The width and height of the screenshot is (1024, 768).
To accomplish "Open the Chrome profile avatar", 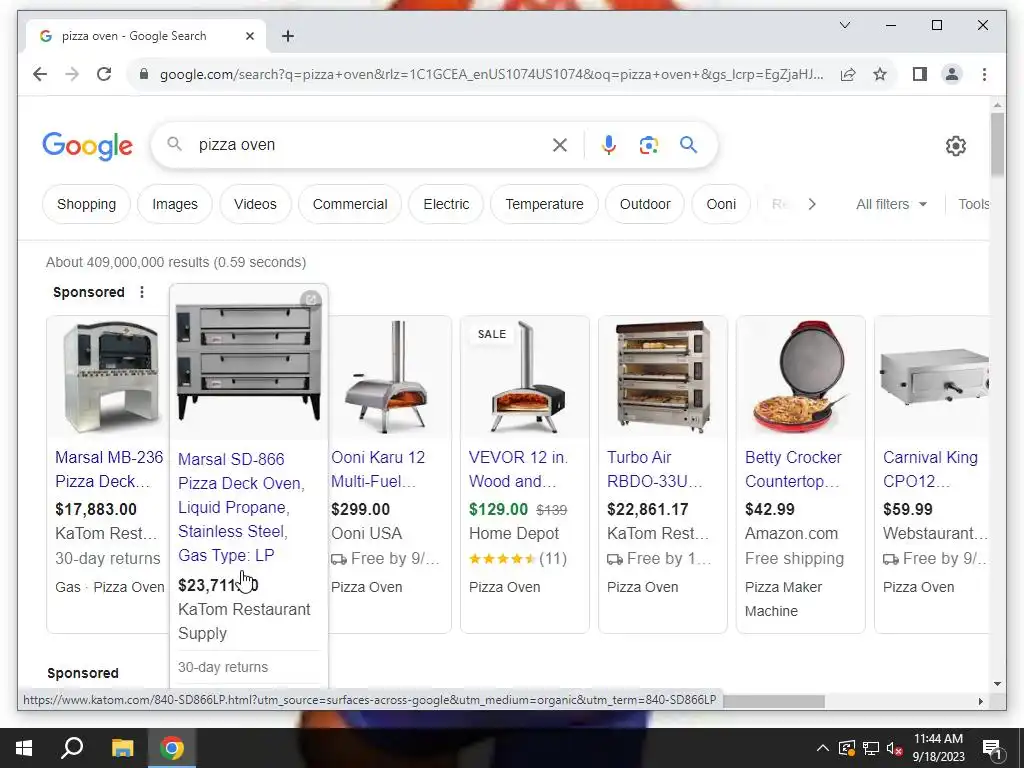I will click(x=952, y=74).
